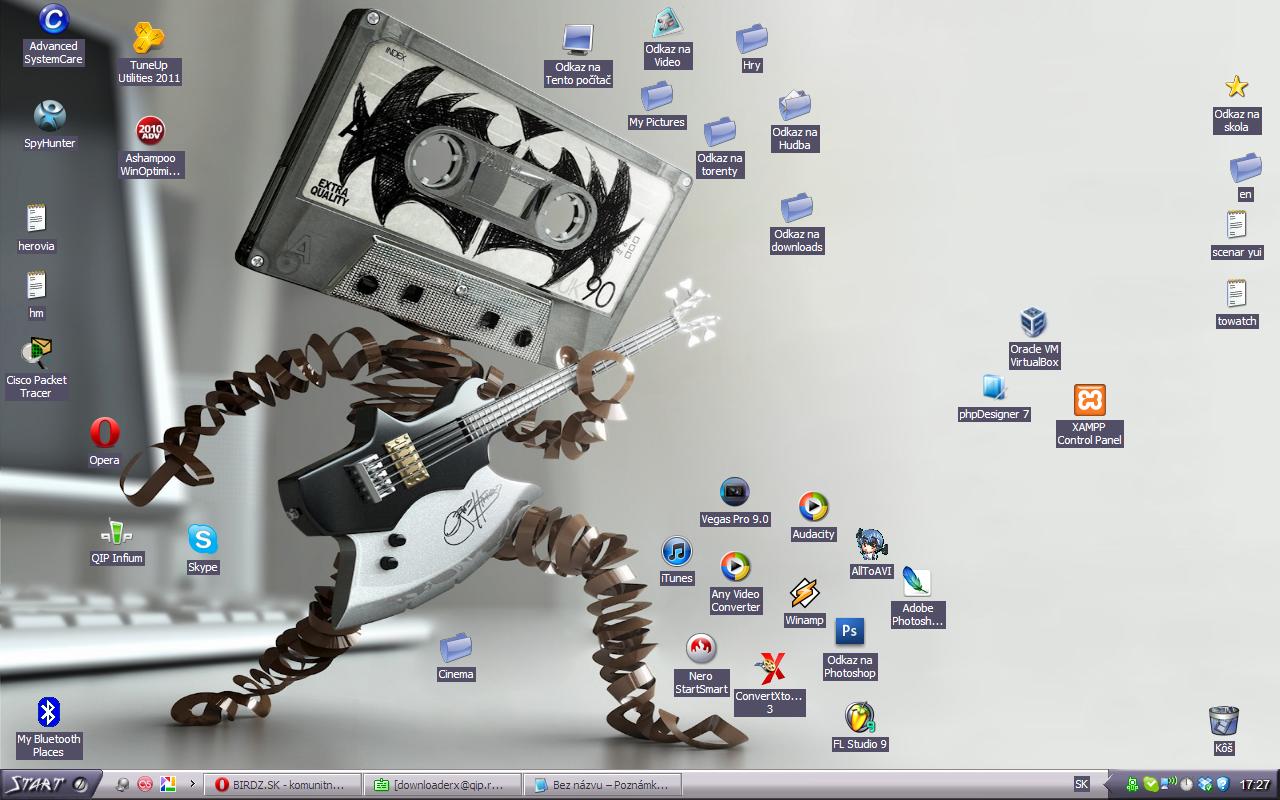Select My Bluetooth Places icon
1280x800 pixels.
click(x=48, y=728)
